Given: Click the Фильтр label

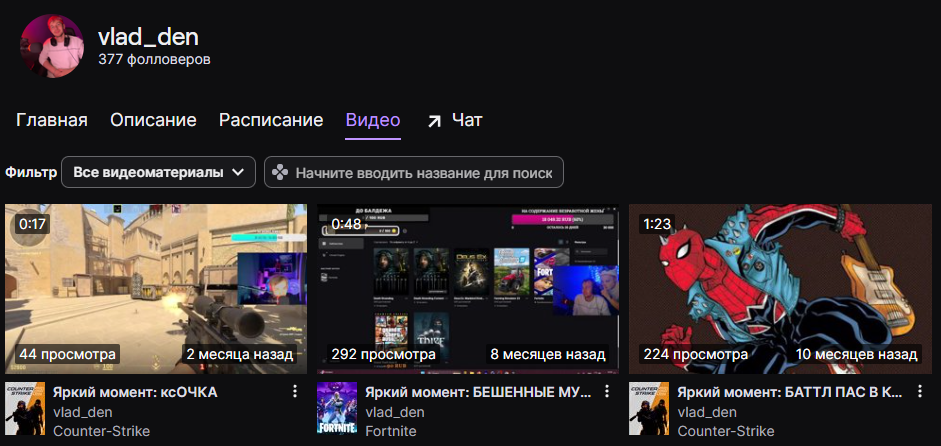Looking at the screenshot, I should [x=31, y=172].
